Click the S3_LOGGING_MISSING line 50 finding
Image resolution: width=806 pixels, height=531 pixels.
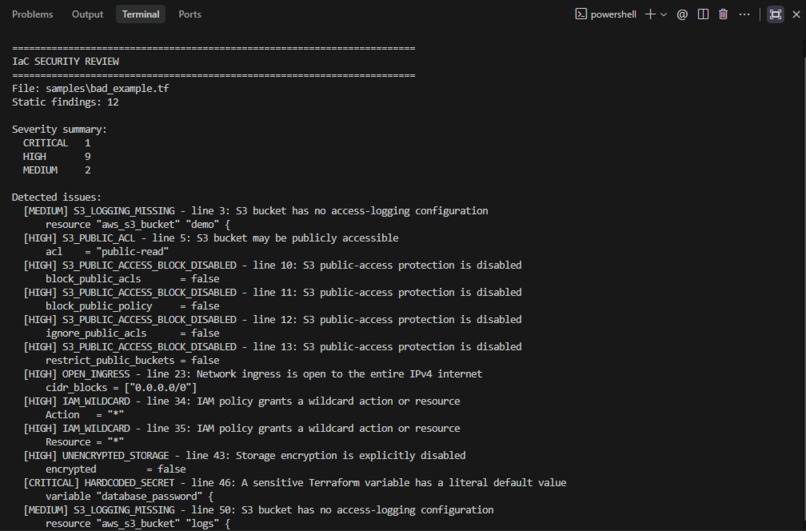point(259,510)
